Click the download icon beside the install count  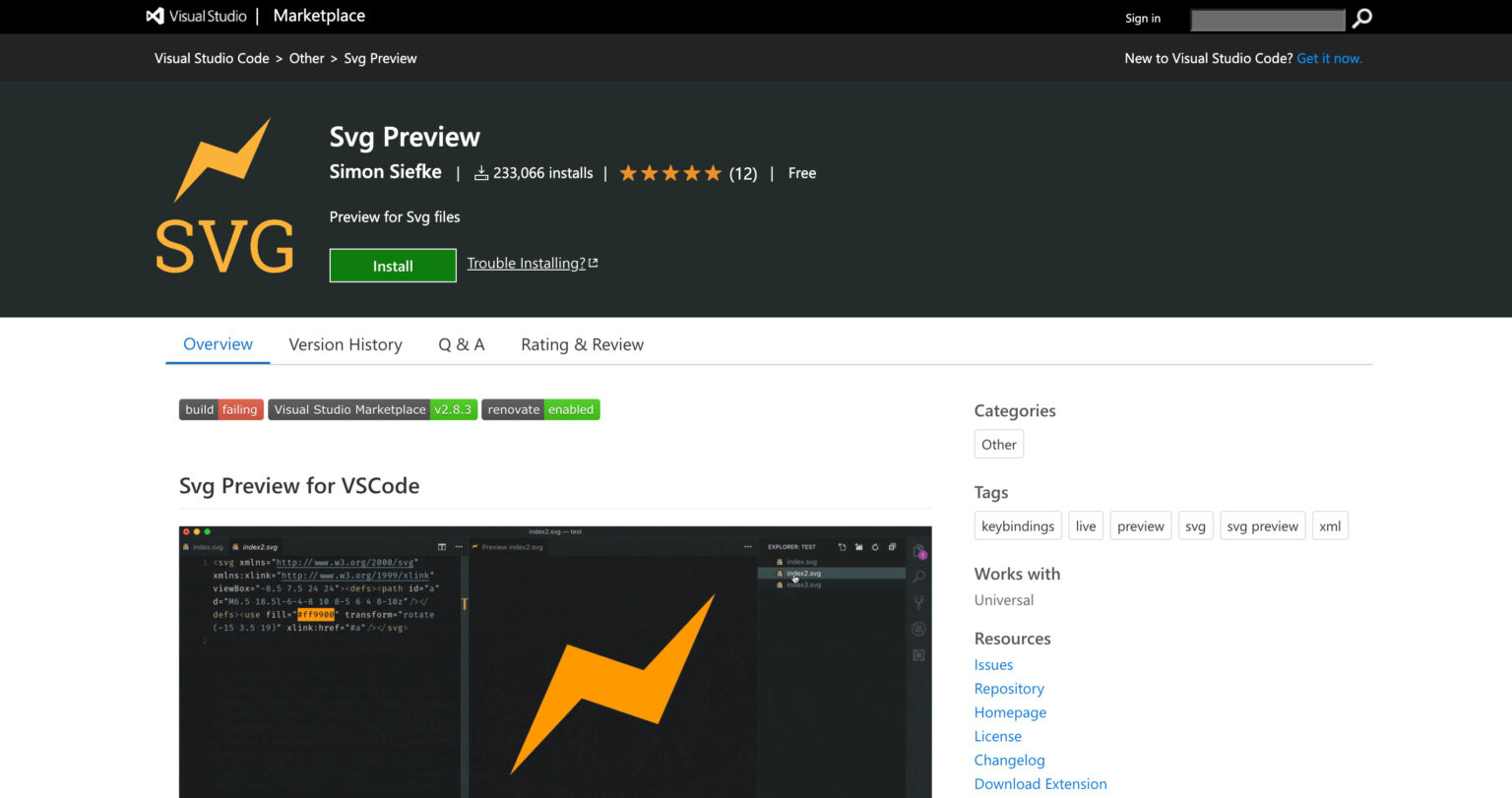(x=480, y=172)
